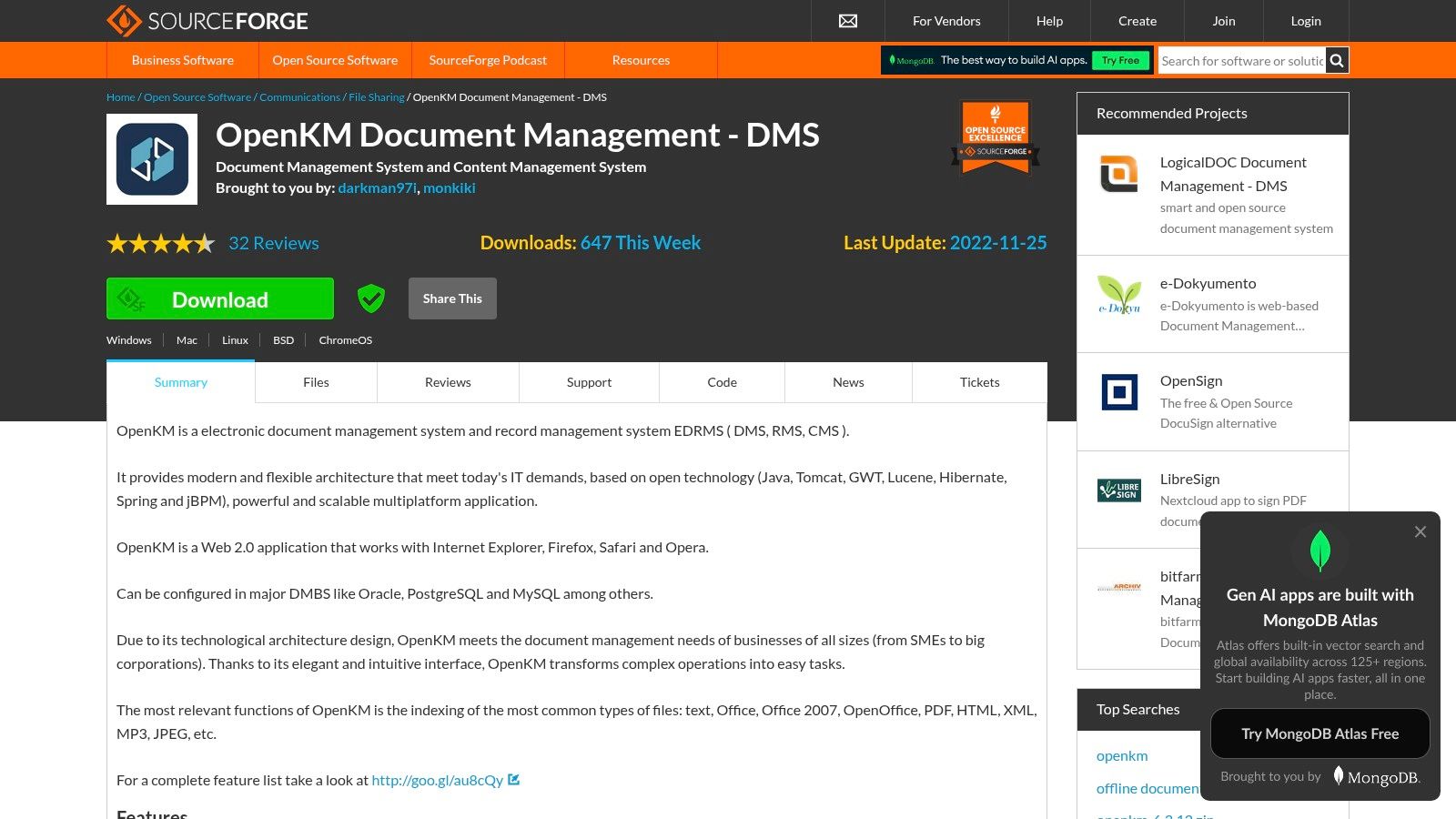Click the green Download button
The width and height of the screenshot is (1456, 819).
click(219, 298)
